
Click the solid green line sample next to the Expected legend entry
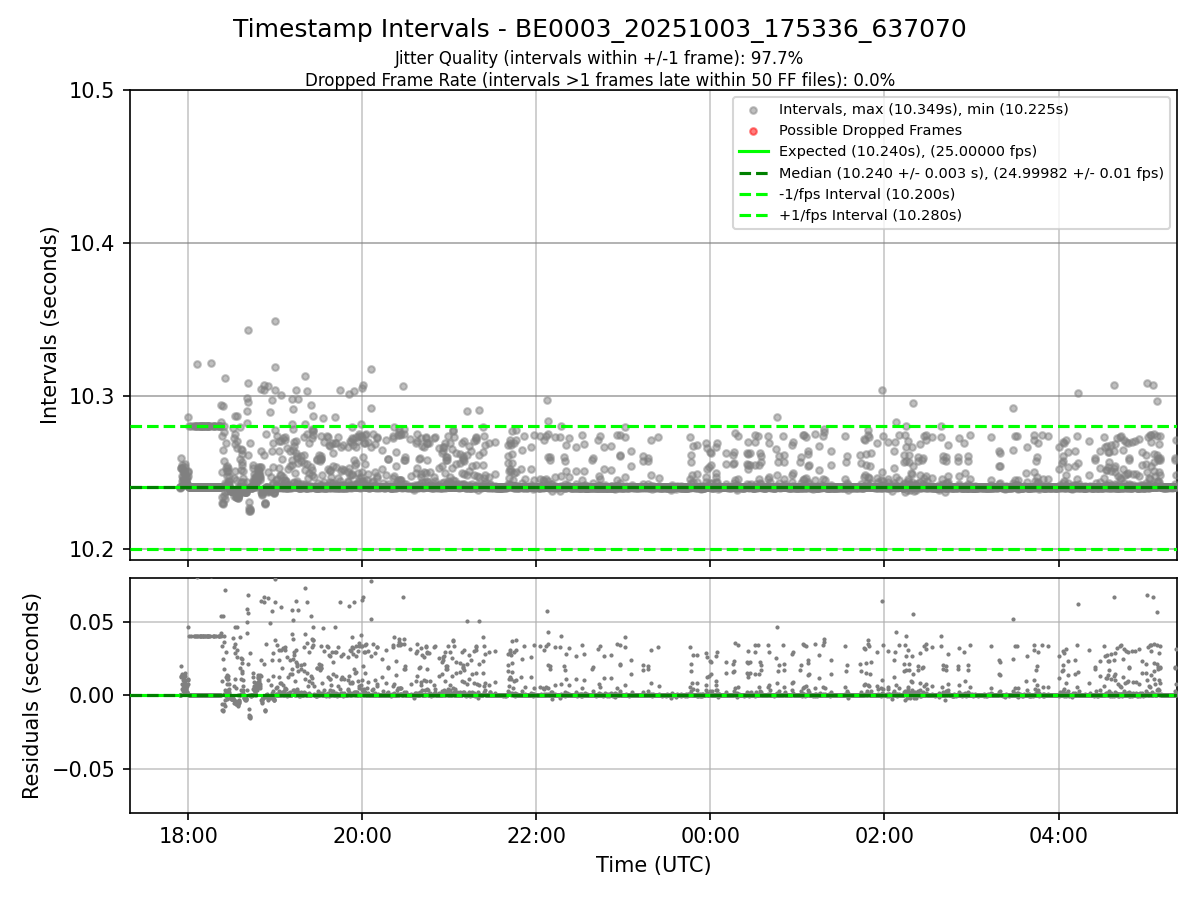[x=754, y=152]
